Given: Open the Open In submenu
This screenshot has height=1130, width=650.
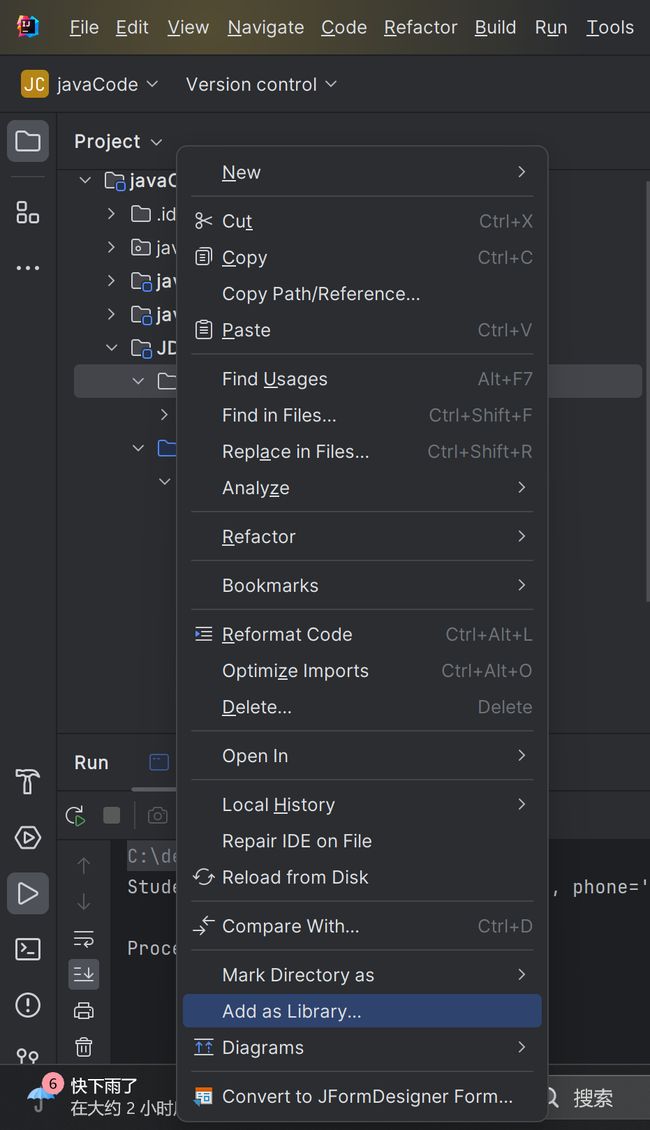Looking at the screenshot, I should (362, 756).
